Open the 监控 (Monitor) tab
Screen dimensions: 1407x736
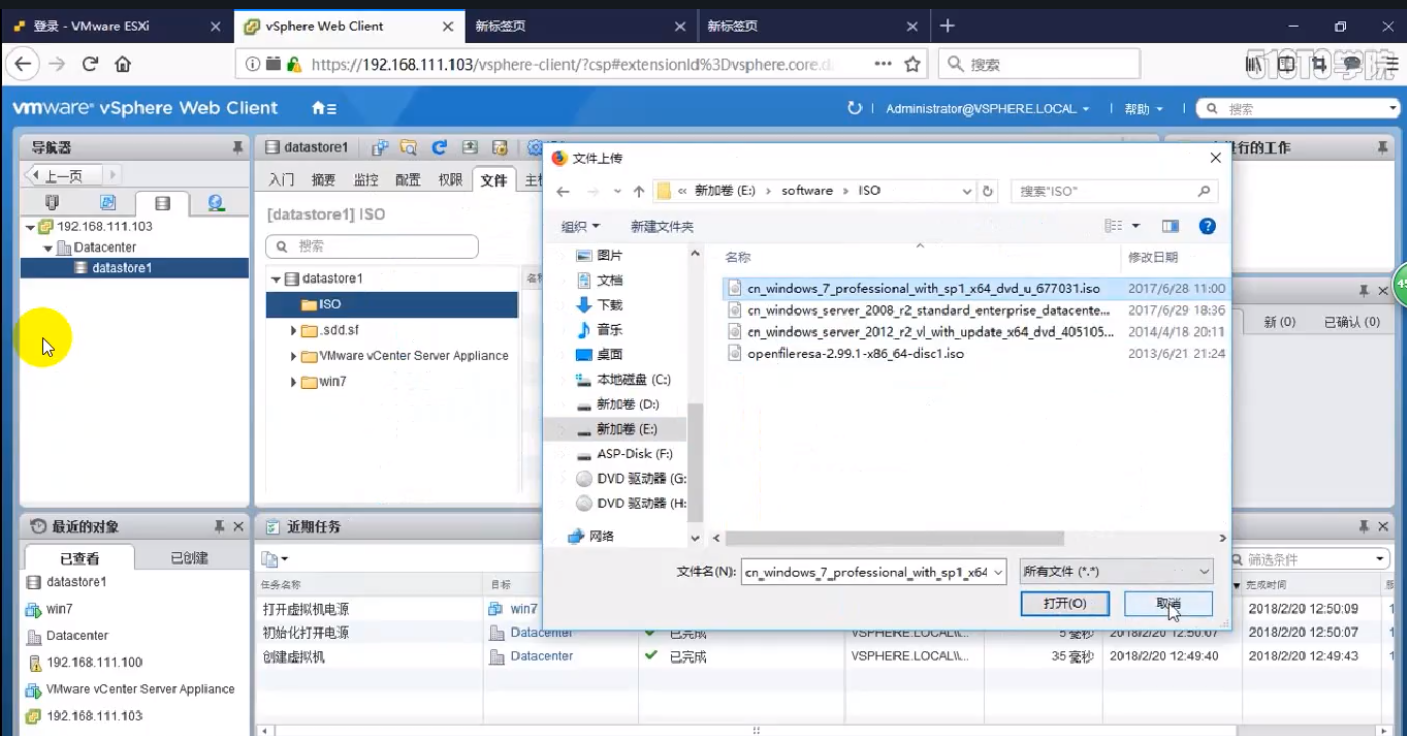click(366, 180)
